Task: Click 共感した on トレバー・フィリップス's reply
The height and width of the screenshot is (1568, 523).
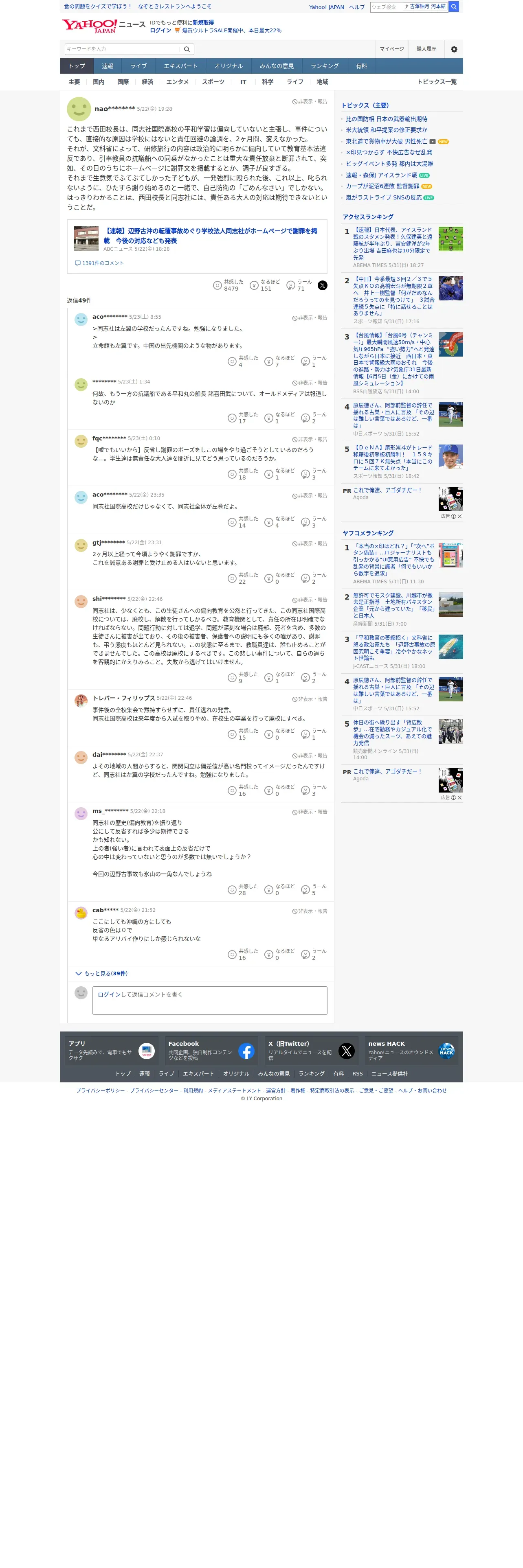Action: click(232, 734)
